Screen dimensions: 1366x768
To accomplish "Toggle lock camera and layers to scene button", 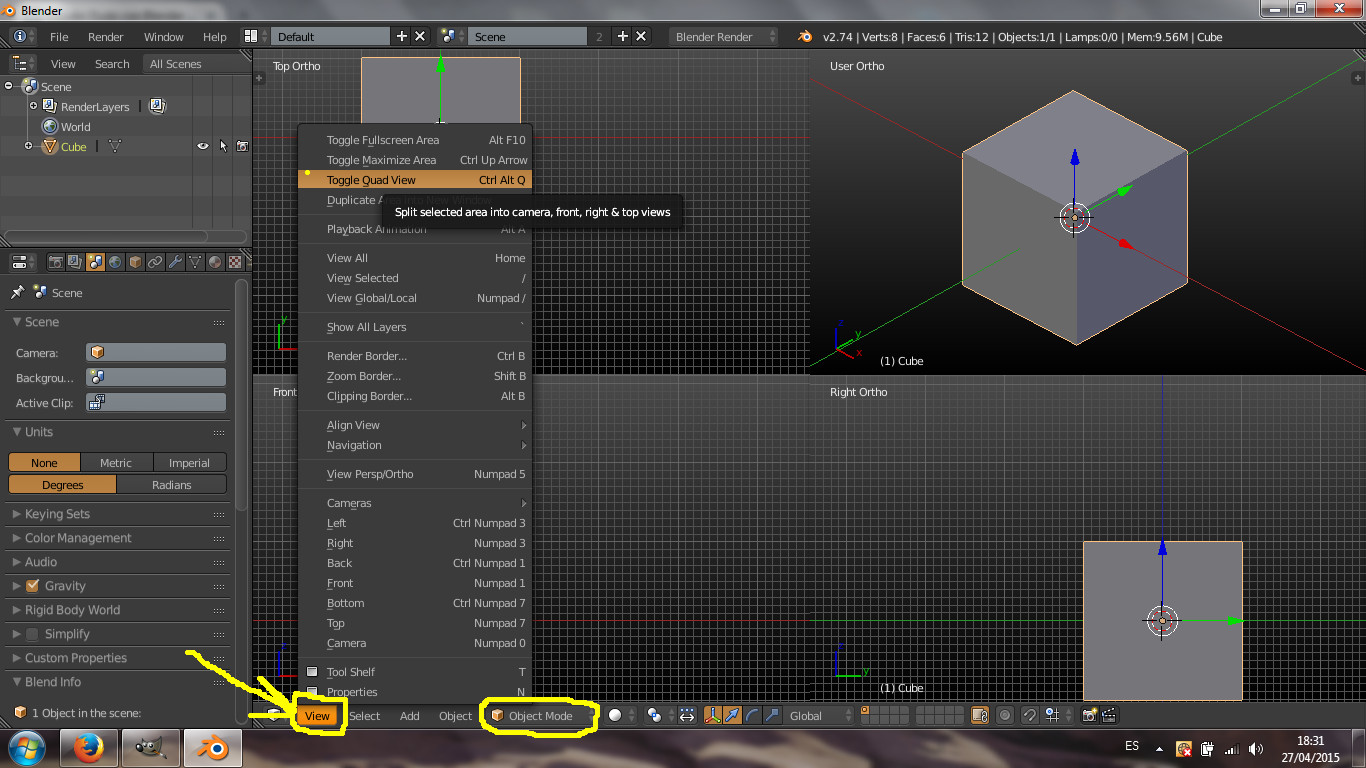I will pos(980,715).
